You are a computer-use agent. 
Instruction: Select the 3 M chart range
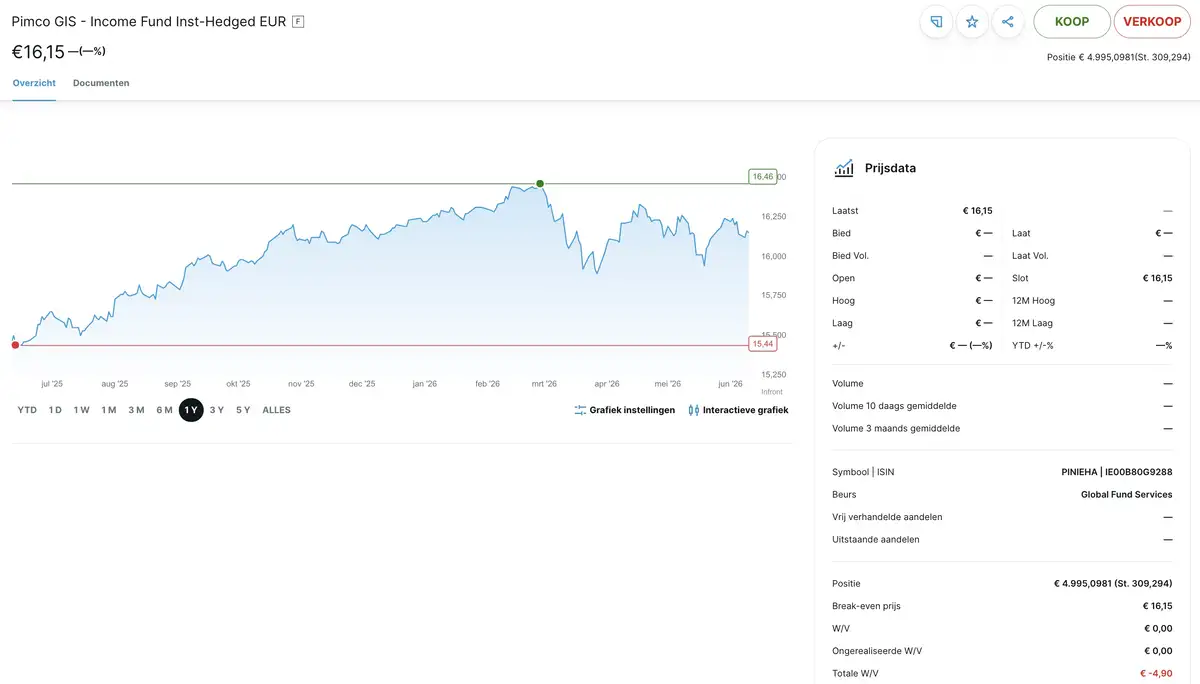point(136,410)
